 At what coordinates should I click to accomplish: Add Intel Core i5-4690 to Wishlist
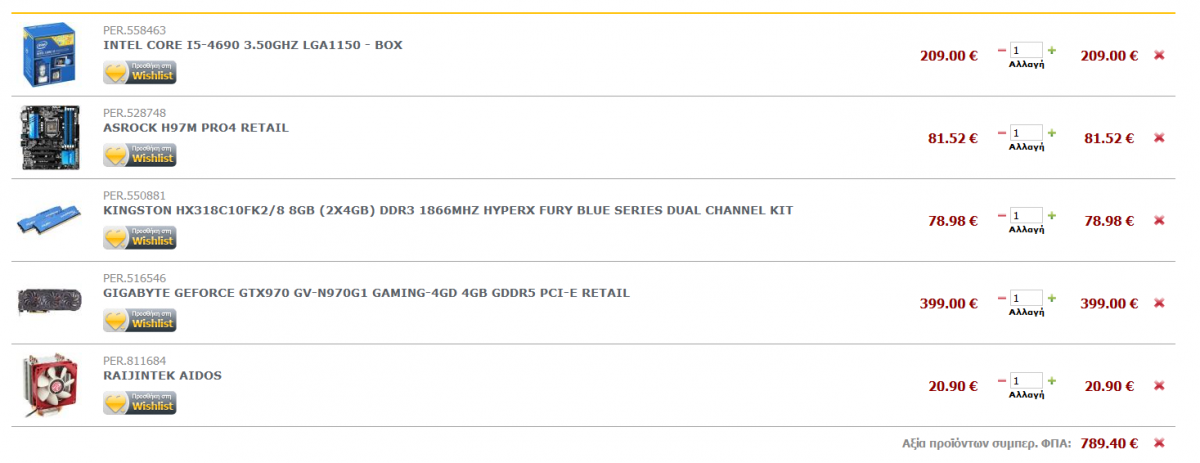coord(140,72)
